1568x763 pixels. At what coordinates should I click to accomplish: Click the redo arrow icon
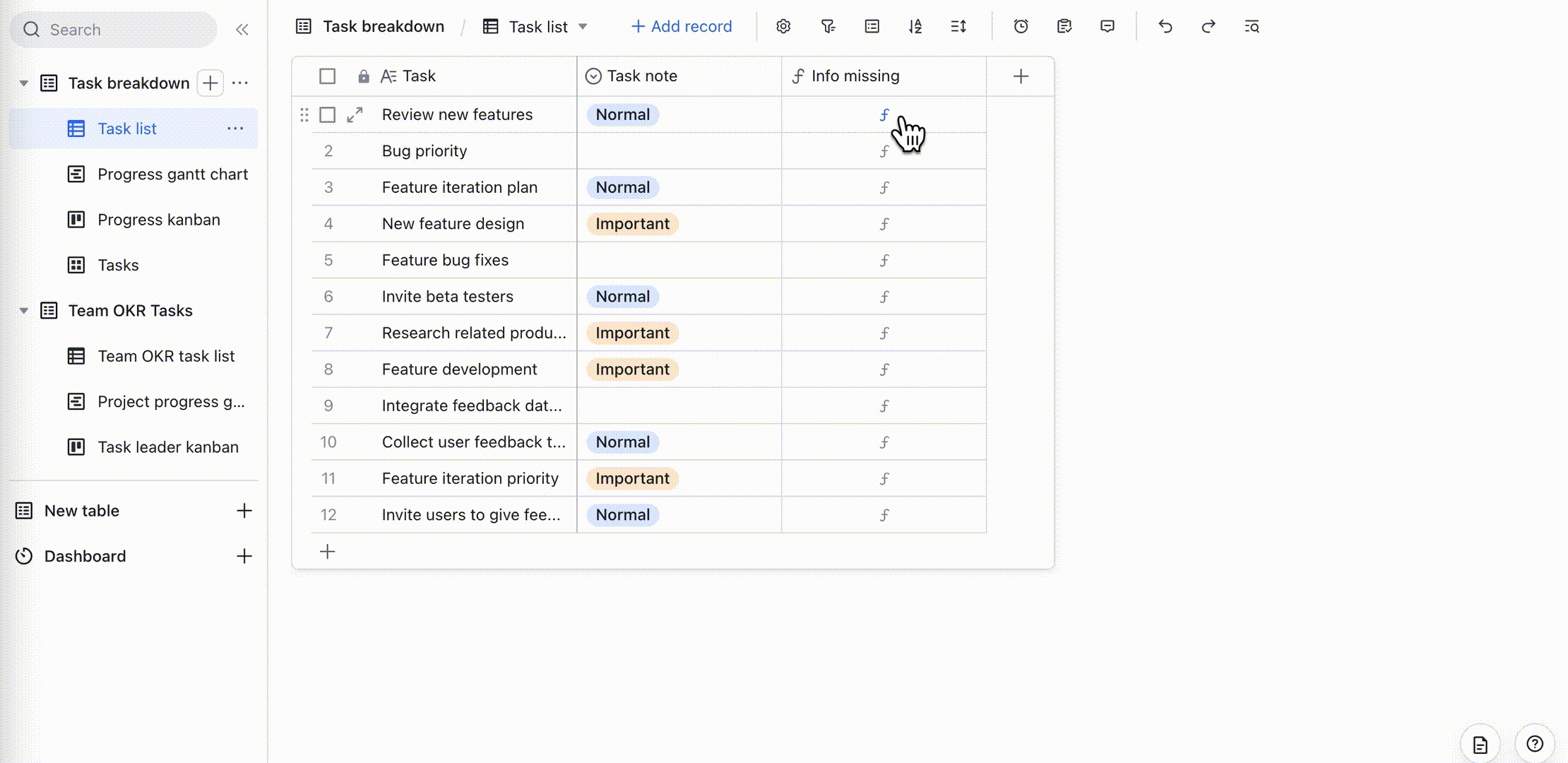click(x=1208, y=27)
